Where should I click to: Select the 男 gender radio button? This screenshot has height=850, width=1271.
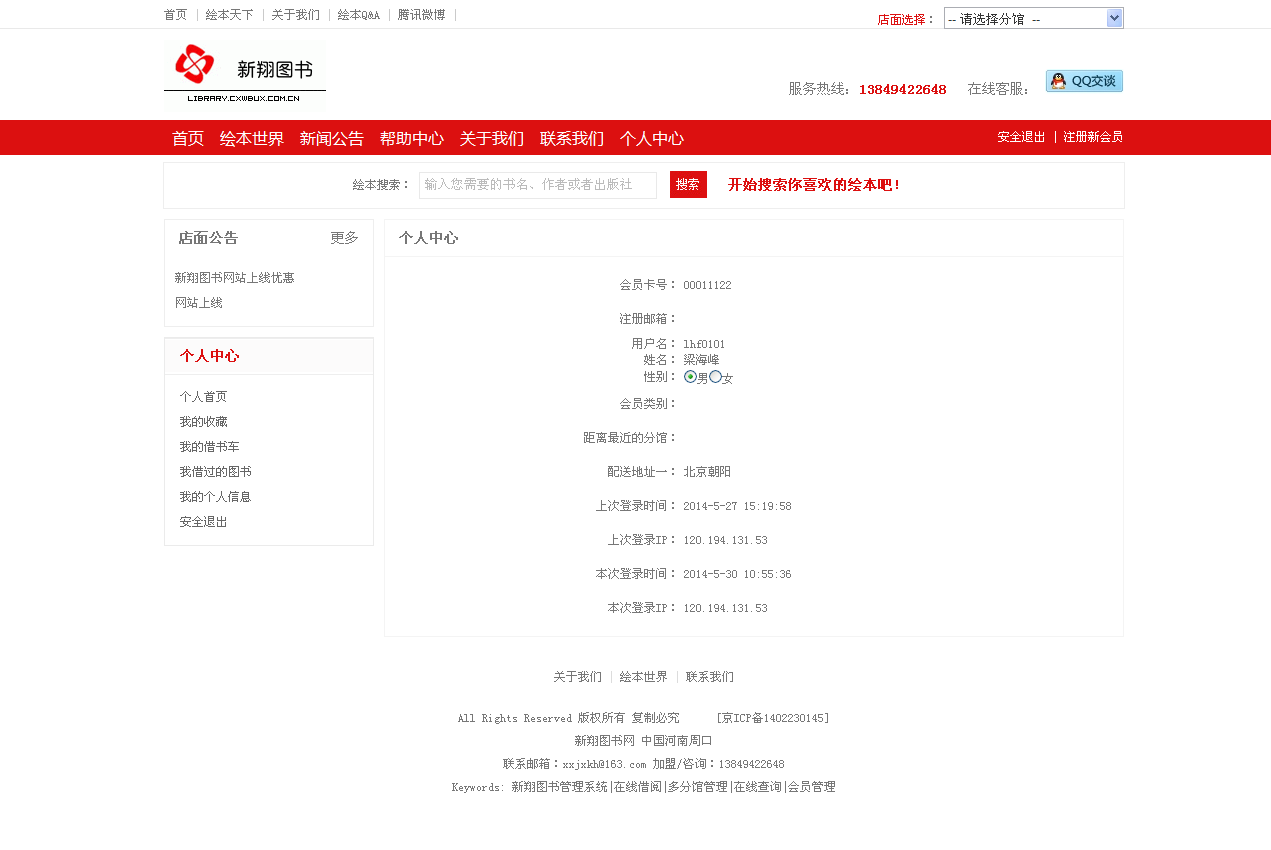690,377
